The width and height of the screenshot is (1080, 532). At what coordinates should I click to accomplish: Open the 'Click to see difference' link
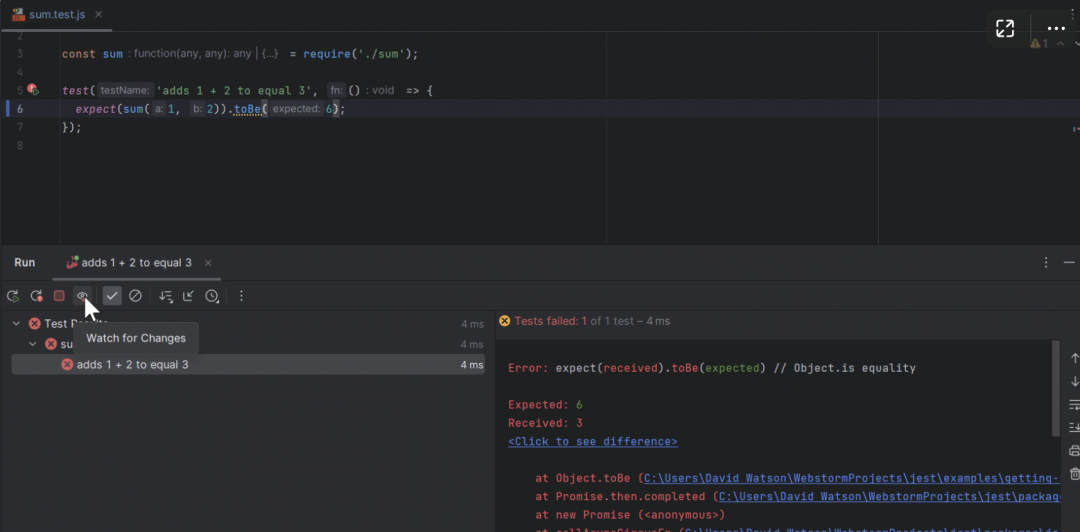593,441
